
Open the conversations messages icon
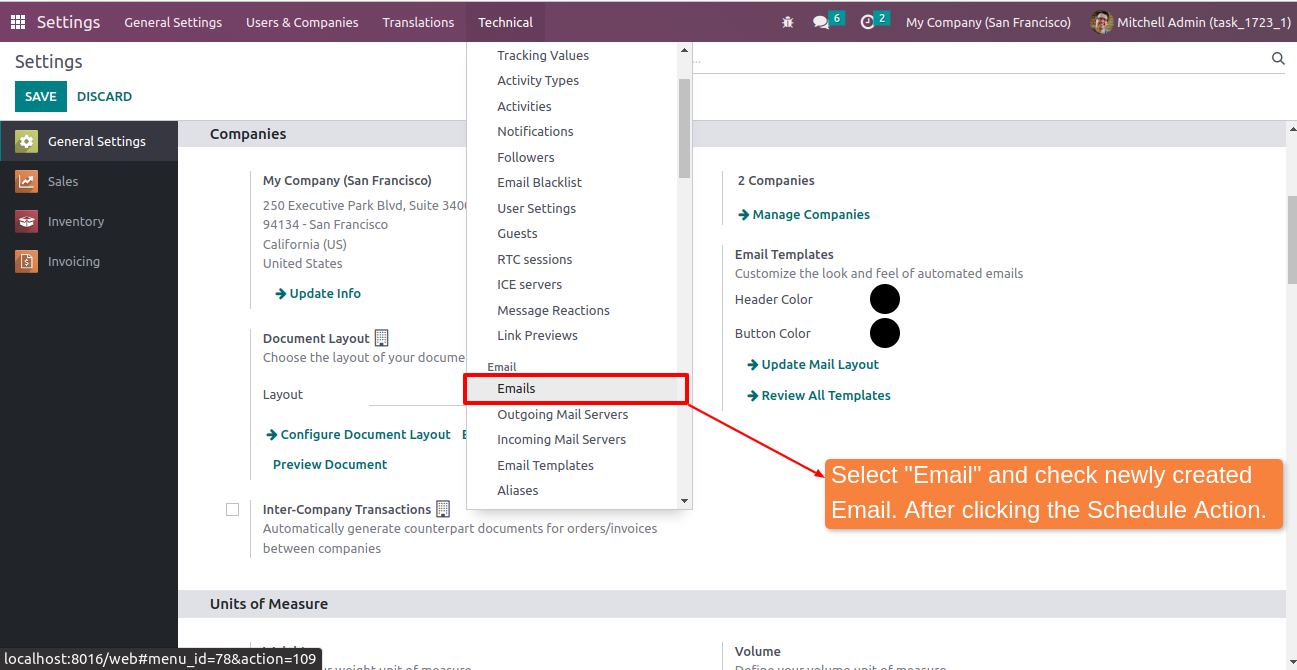821,22
